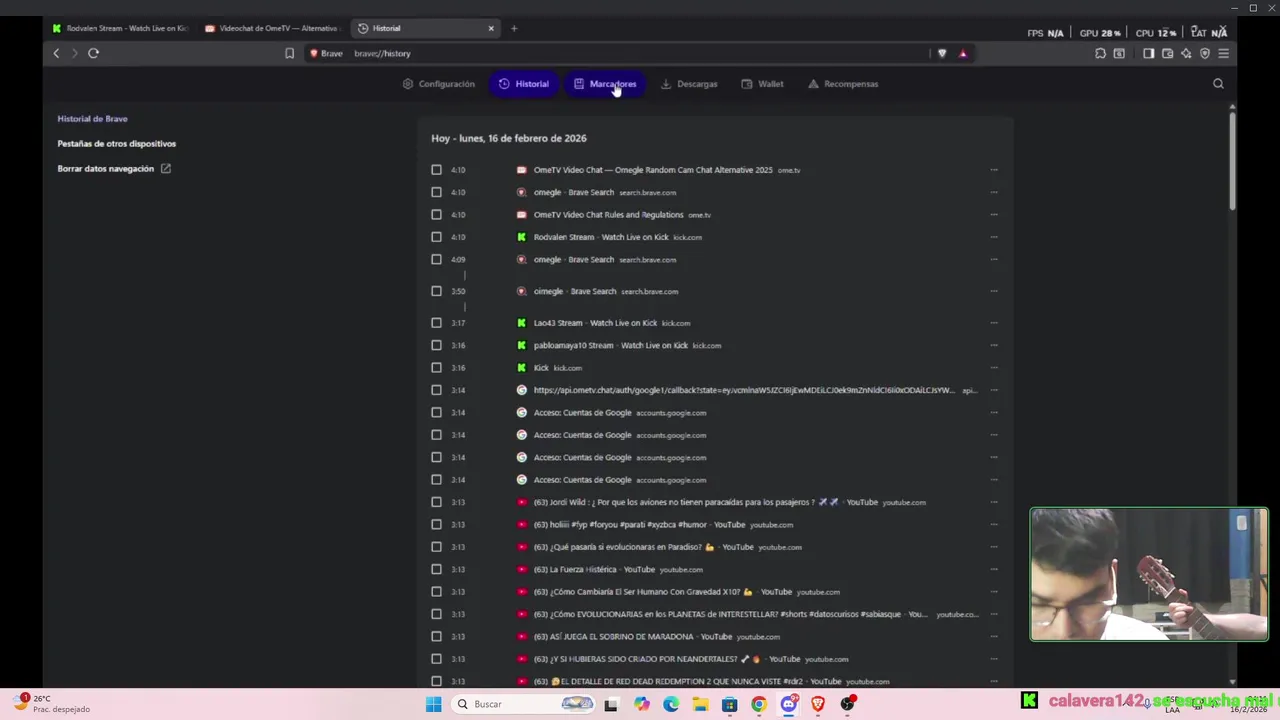Open the Recompensas section
The image size is (1280, 720).
843,84
